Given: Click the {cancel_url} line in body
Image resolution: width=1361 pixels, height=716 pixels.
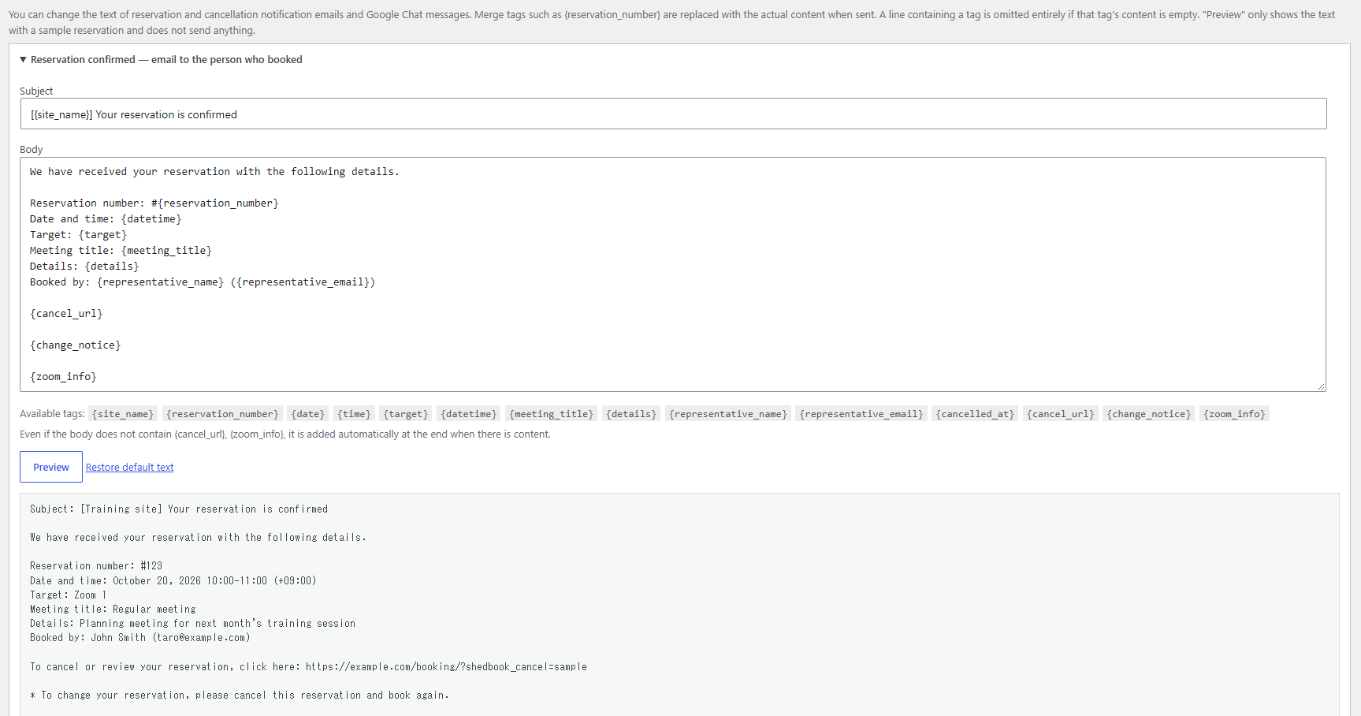Looking at the screenshot, I should coord(66,313).
